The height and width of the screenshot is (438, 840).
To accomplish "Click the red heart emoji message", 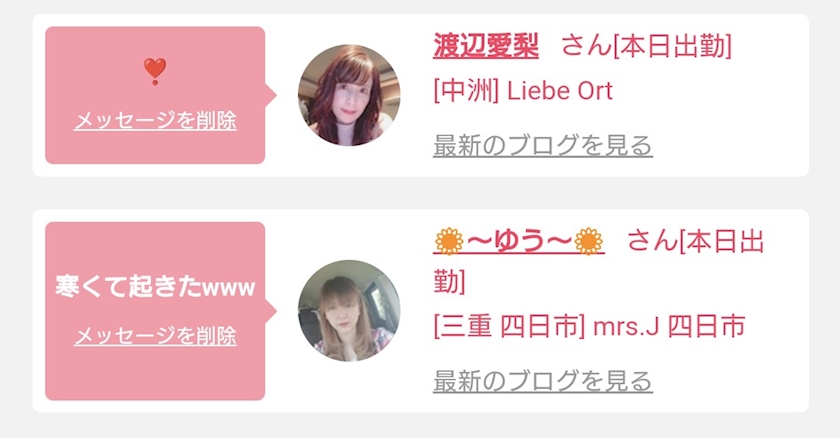I will point(155,72).
